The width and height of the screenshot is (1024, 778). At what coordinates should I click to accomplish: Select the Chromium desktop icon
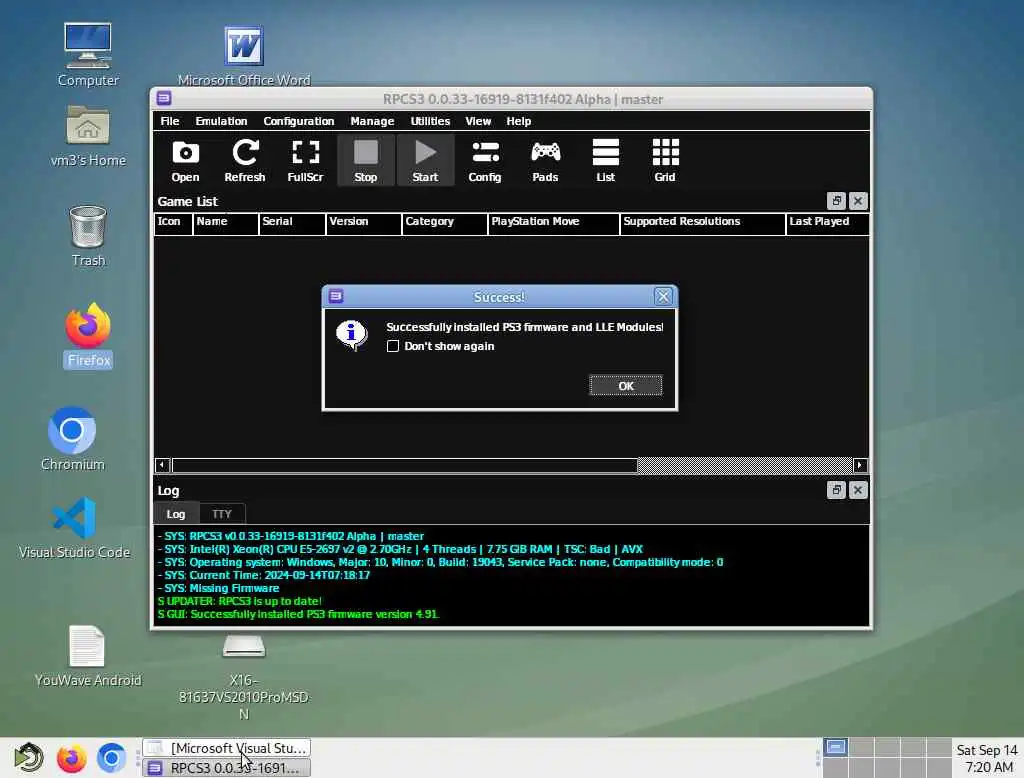[x=72, y=439]
